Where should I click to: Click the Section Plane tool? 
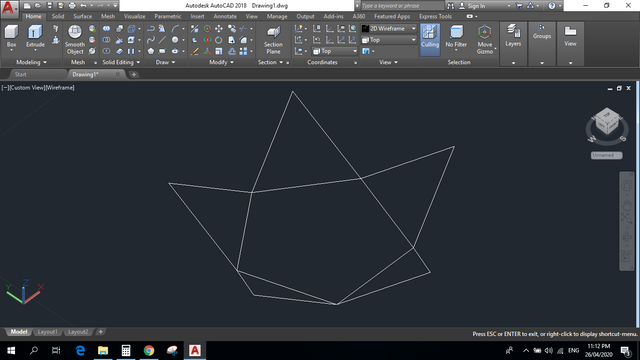pyautogui.click(x=273, y=40)
